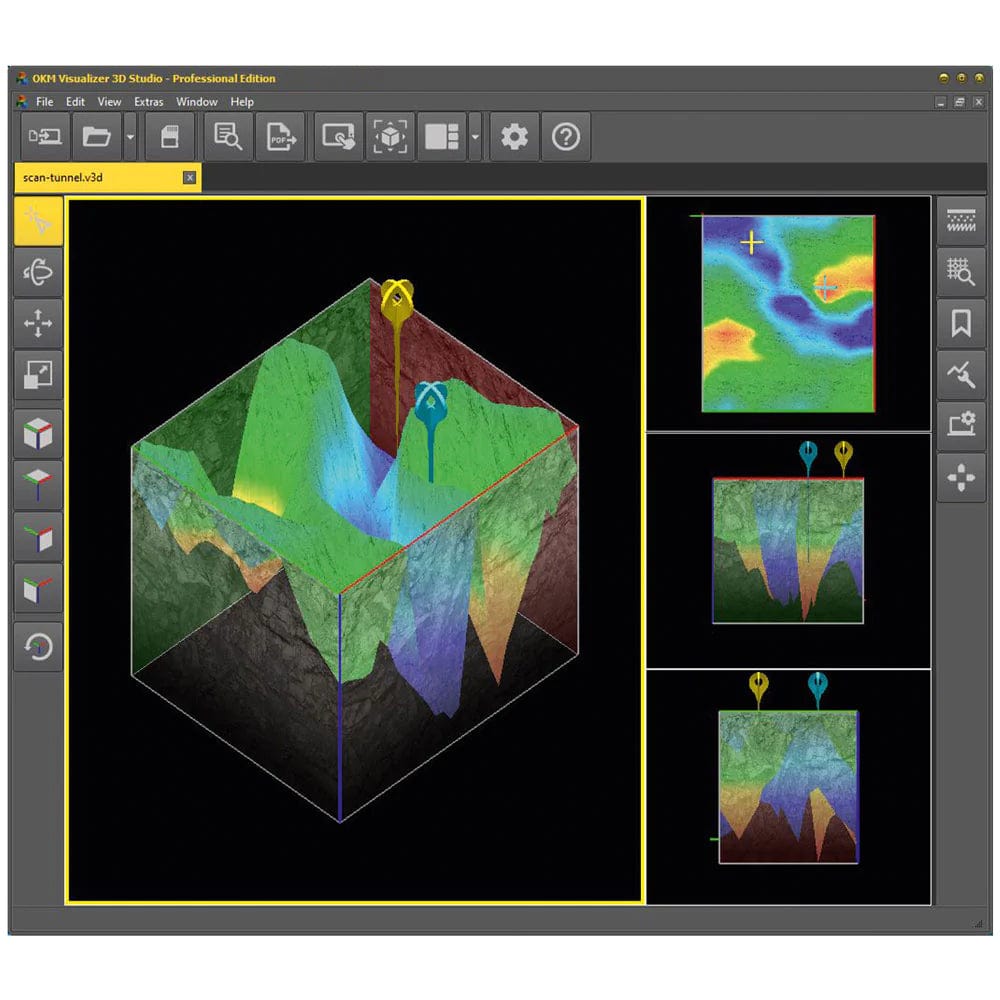Open the Window menu
Image resolution: width=1000 pixels, height=1000 pixels.
pos(197,101)
